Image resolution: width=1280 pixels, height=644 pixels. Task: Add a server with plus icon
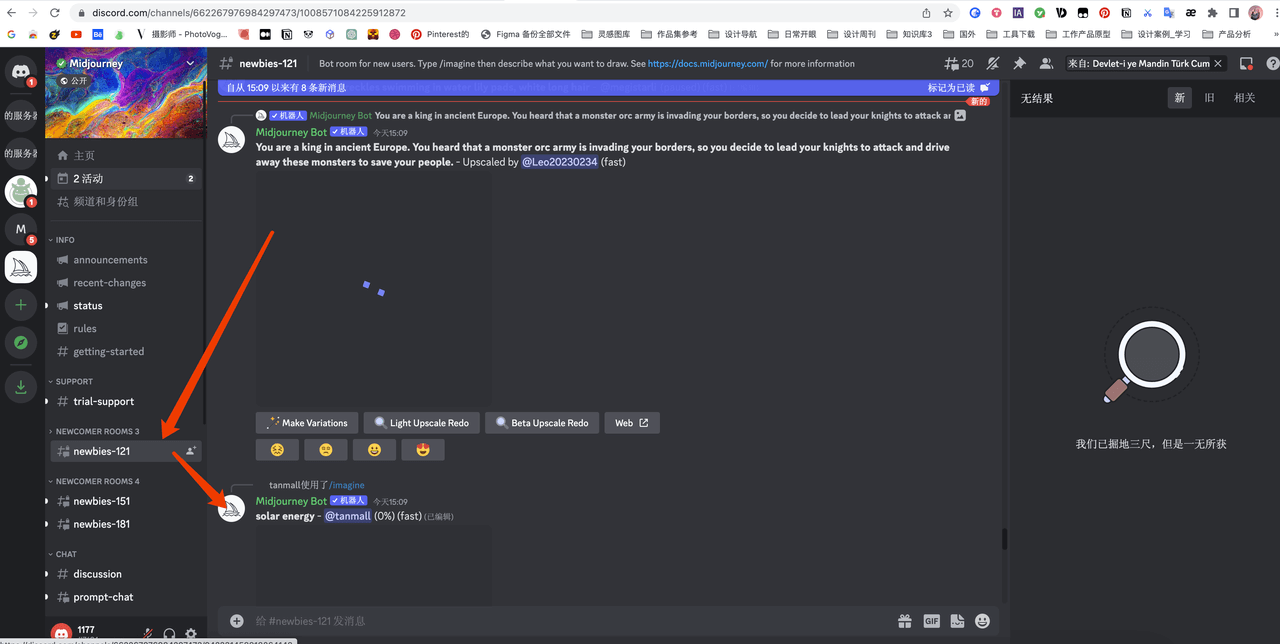click(x=21, y=304)
